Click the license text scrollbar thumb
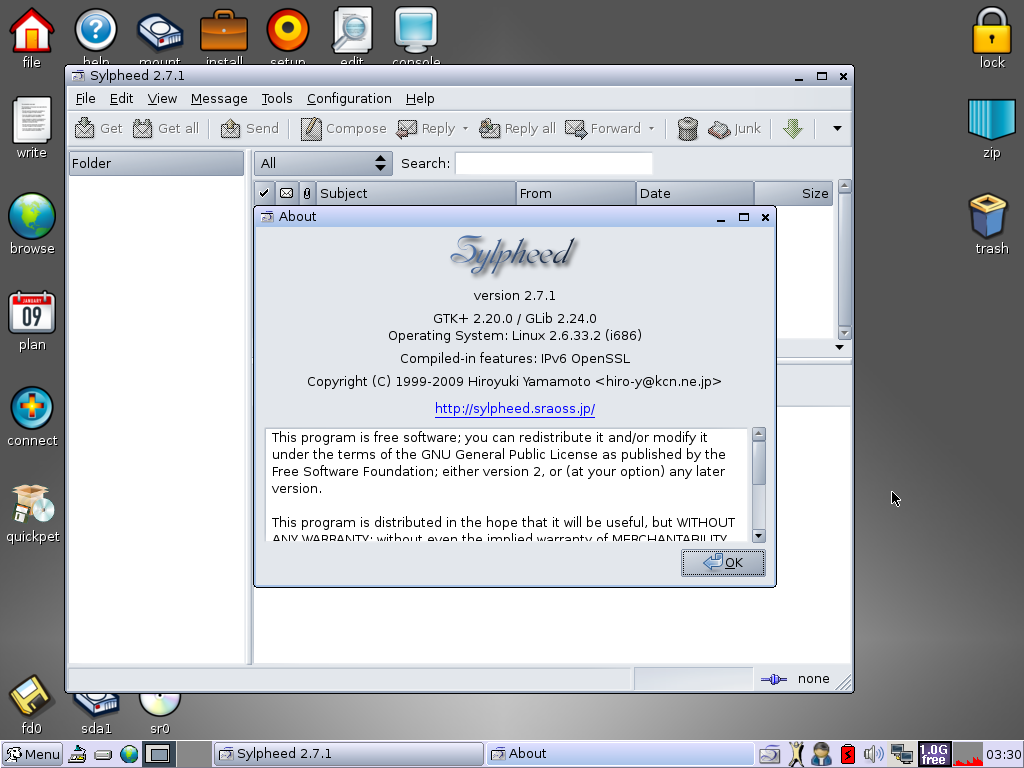The width and height of the screenshot is (1024, 768). 758,463
